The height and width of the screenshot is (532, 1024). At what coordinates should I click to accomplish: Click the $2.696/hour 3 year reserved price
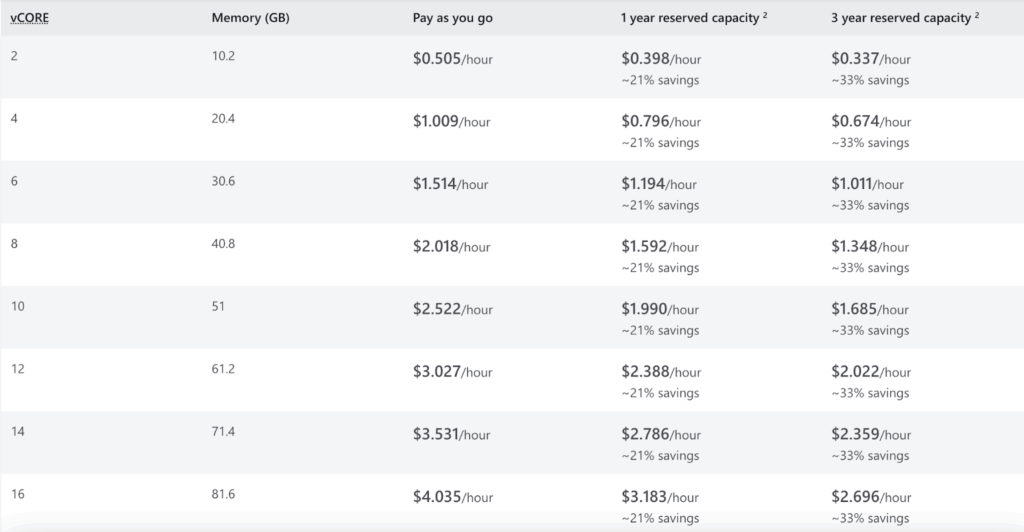tap(871, 497)
